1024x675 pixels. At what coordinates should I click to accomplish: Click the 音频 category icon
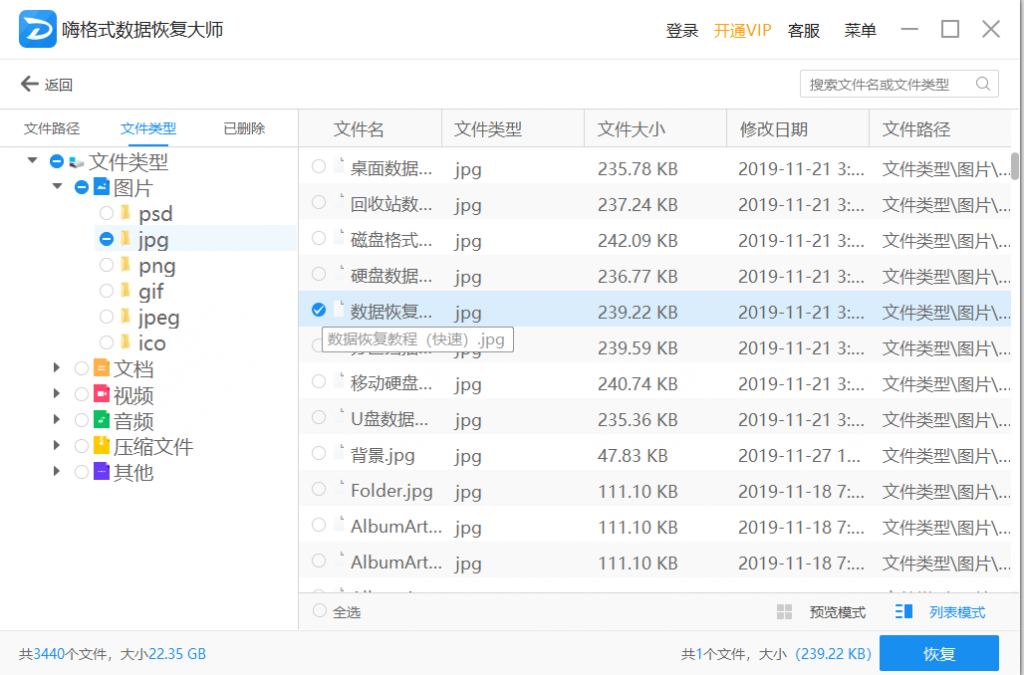101,420
